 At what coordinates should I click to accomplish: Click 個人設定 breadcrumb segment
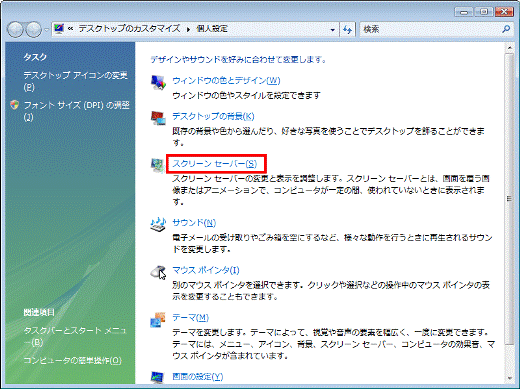click(212, 29)
